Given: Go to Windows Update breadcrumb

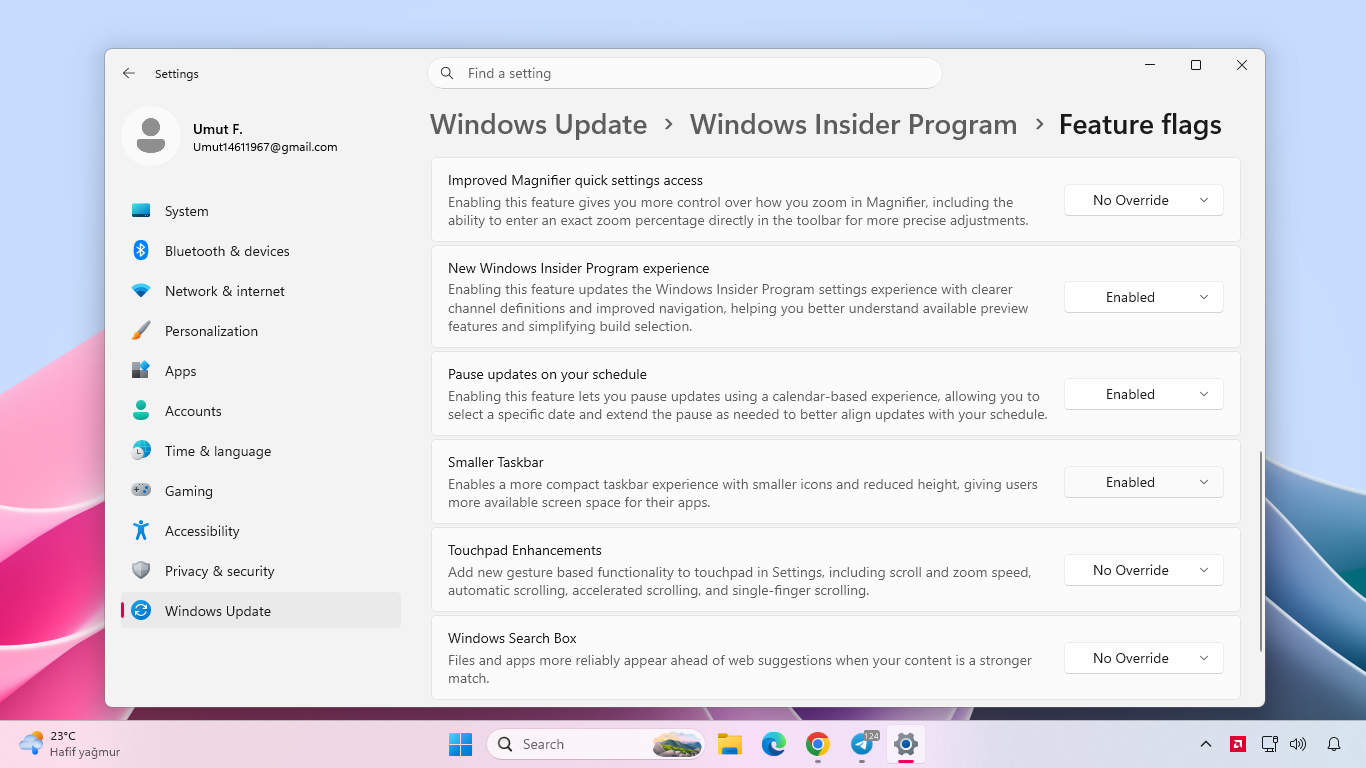Looking at the screenshot, I should pos(539,124).
